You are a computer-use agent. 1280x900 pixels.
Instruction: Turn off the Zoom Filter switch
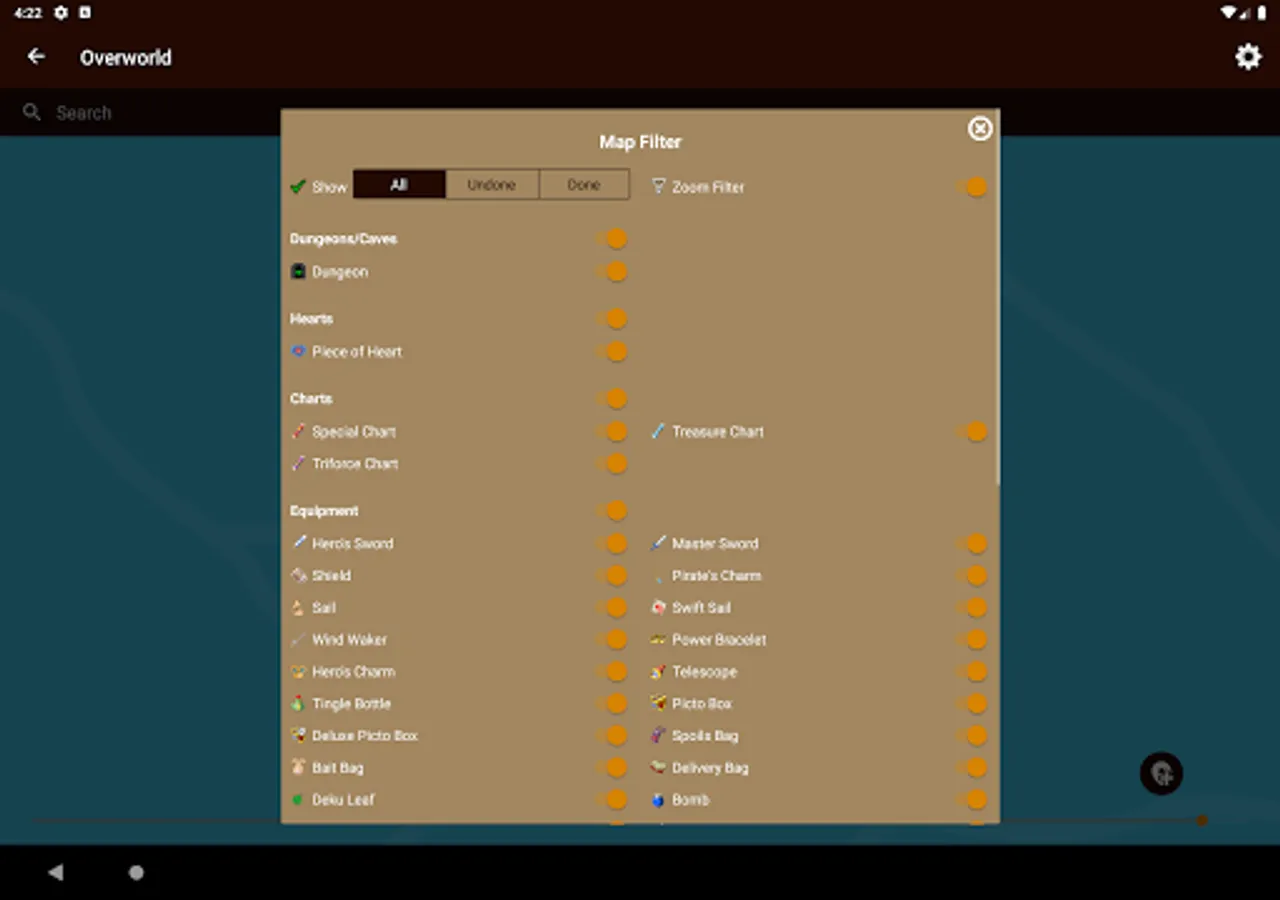(x=972, y=186)
